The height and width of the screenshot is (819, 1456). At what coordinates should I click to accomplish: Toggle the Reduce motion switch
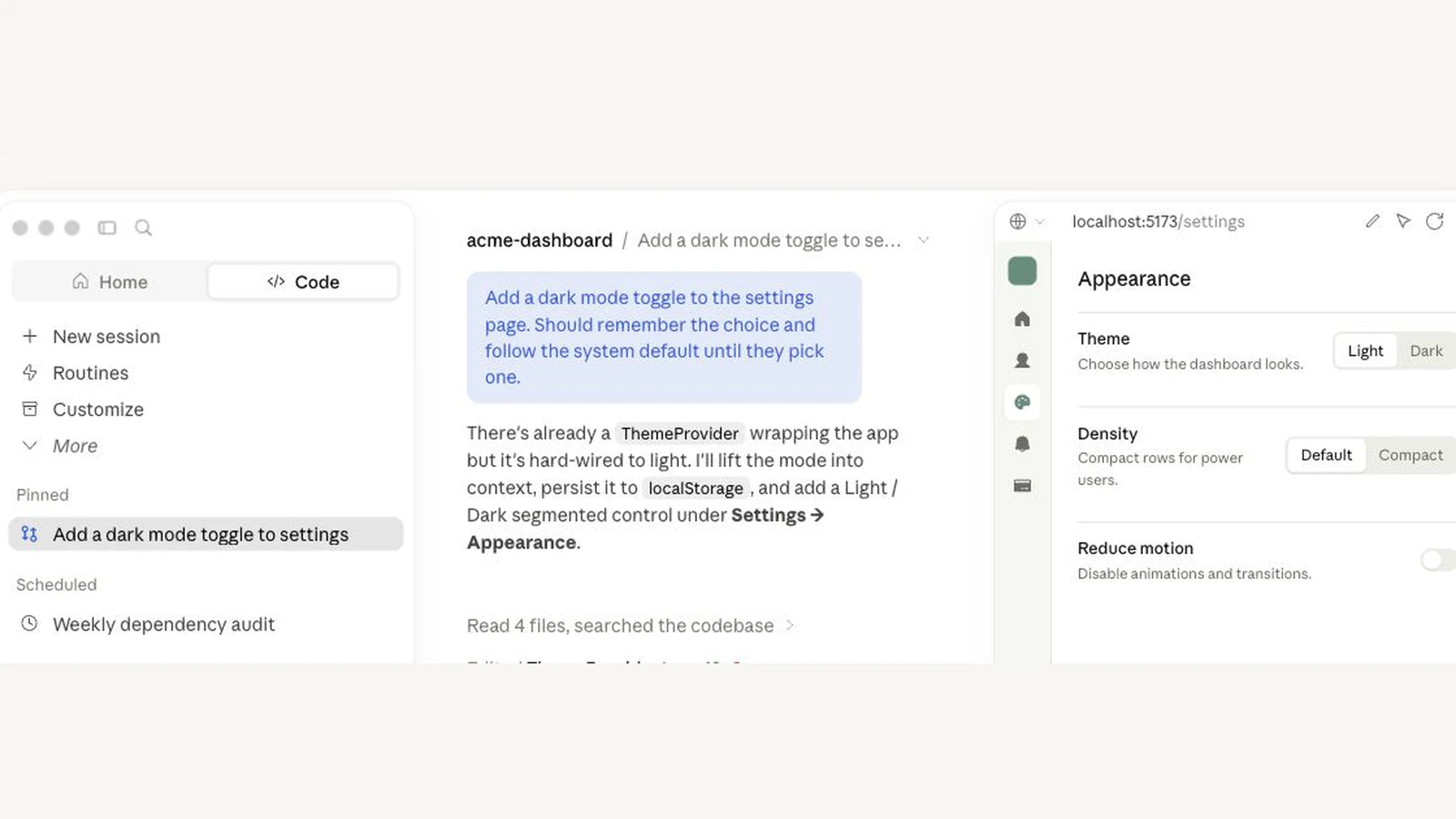[x=1438, y=561]
